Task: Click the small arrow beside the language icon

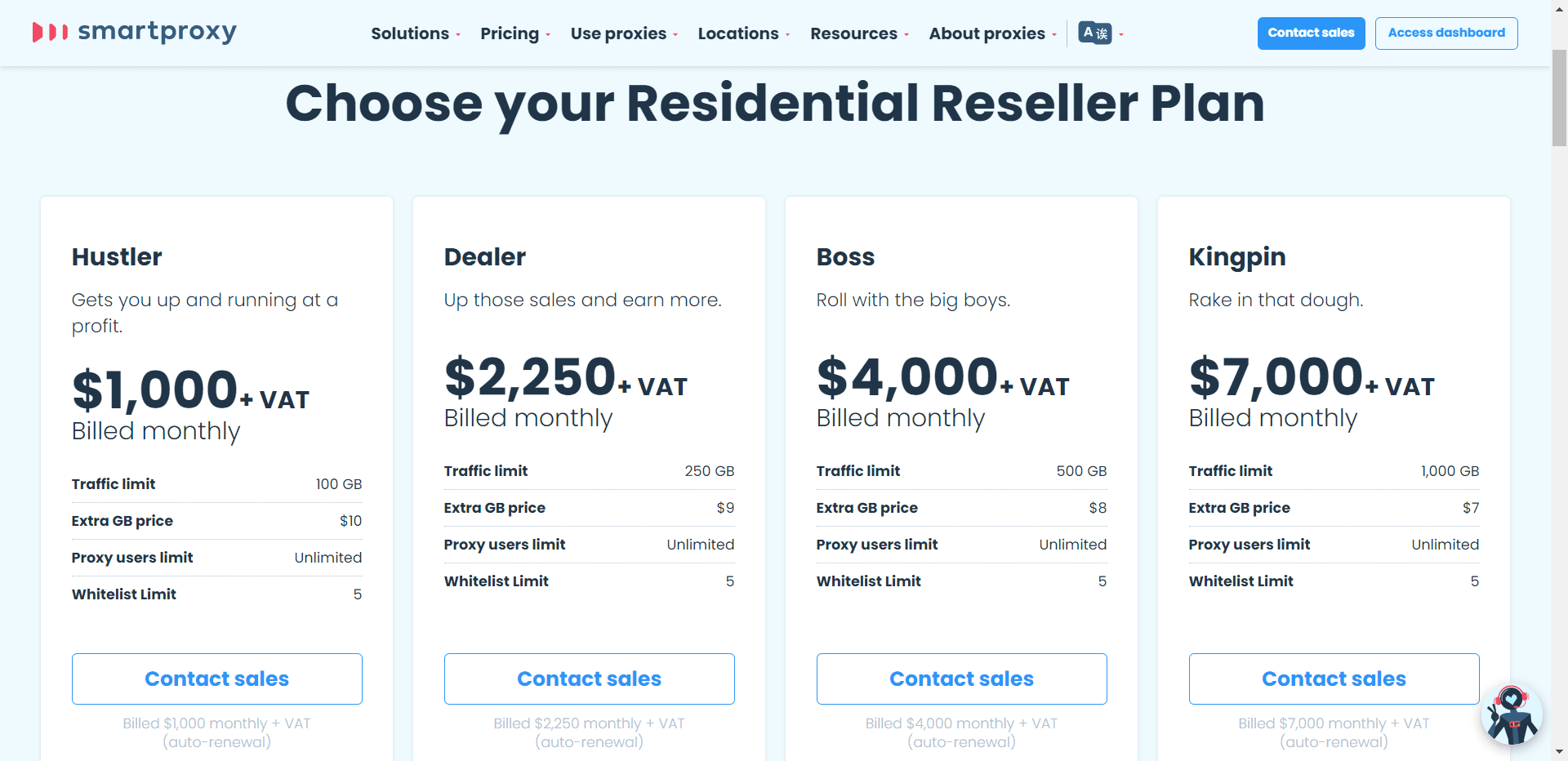Action: [1121, 34]
